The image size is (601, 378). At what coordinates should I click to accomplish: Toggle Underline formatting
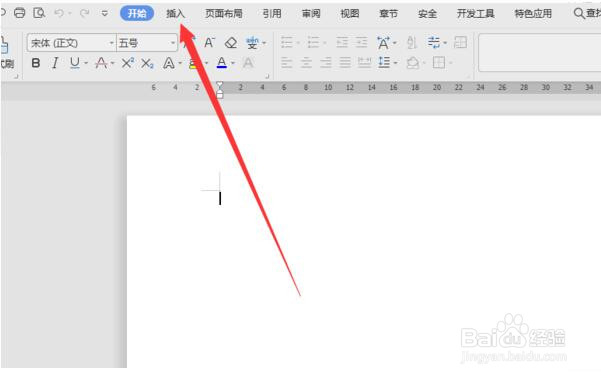pos(75,63)
